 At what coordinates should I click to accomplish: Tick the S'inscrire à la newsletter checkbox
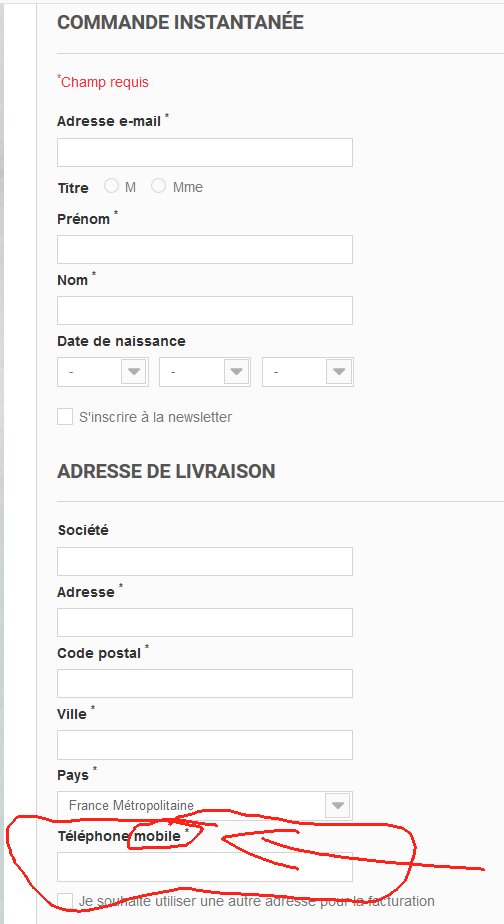[x=65, y=417]
